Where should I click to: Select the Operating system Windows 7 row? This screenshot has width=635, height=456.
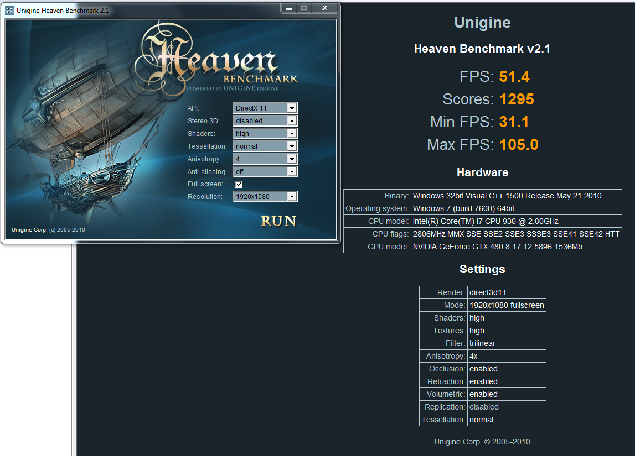pos(482,209)
